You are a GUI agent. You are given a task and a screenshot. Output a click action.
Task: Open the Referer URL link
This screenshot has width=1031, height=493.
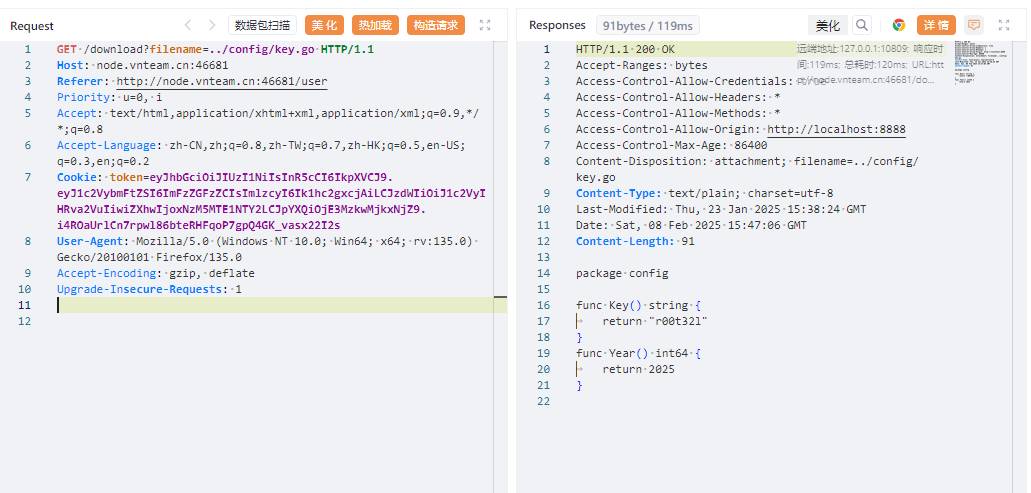pyautogui.click(x=221, y=81)
